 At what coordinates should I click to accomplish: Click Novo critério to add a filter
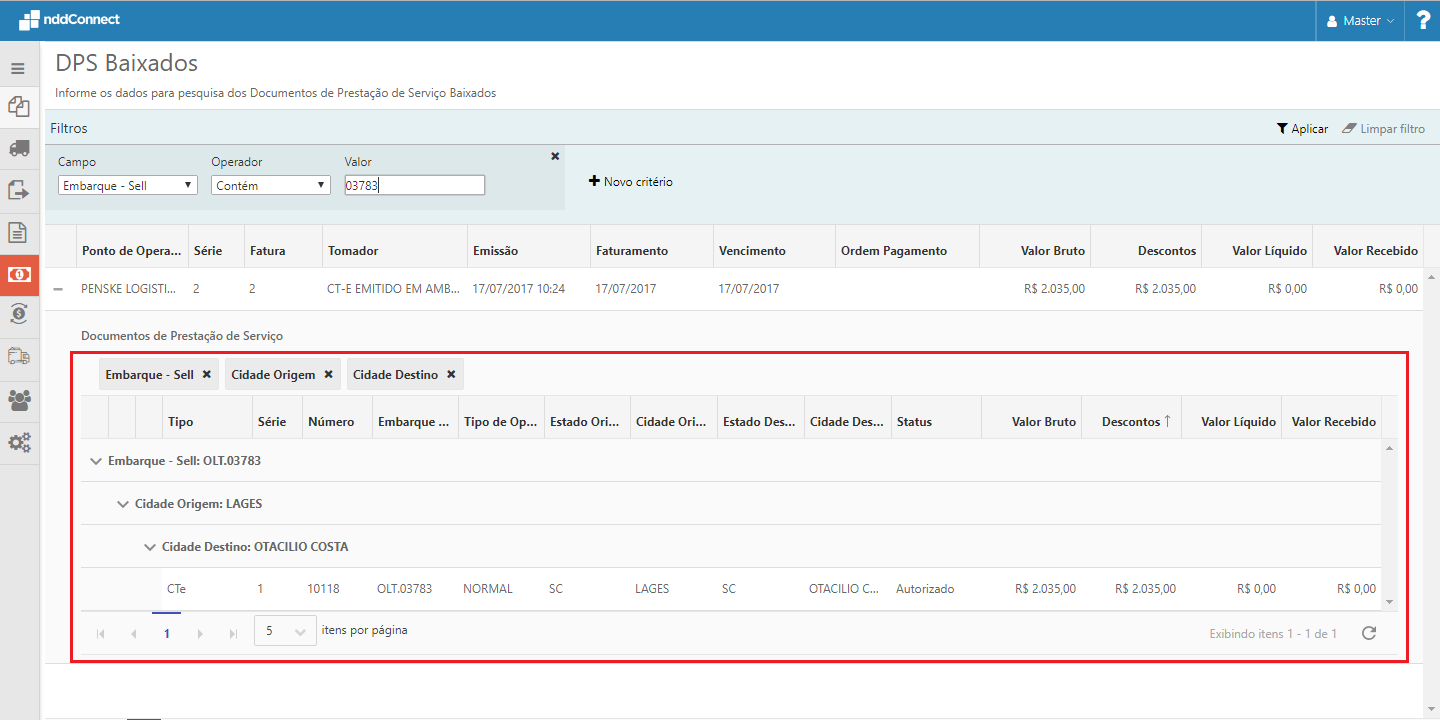coord(631,182)
